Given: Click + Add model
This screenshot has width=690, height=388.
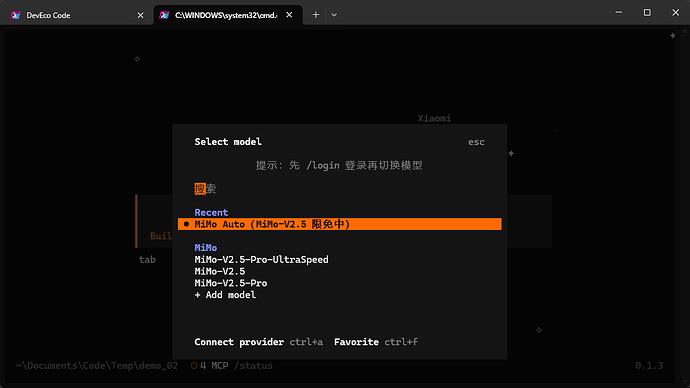Looking at the screenshot, I should tap(225, 295).
